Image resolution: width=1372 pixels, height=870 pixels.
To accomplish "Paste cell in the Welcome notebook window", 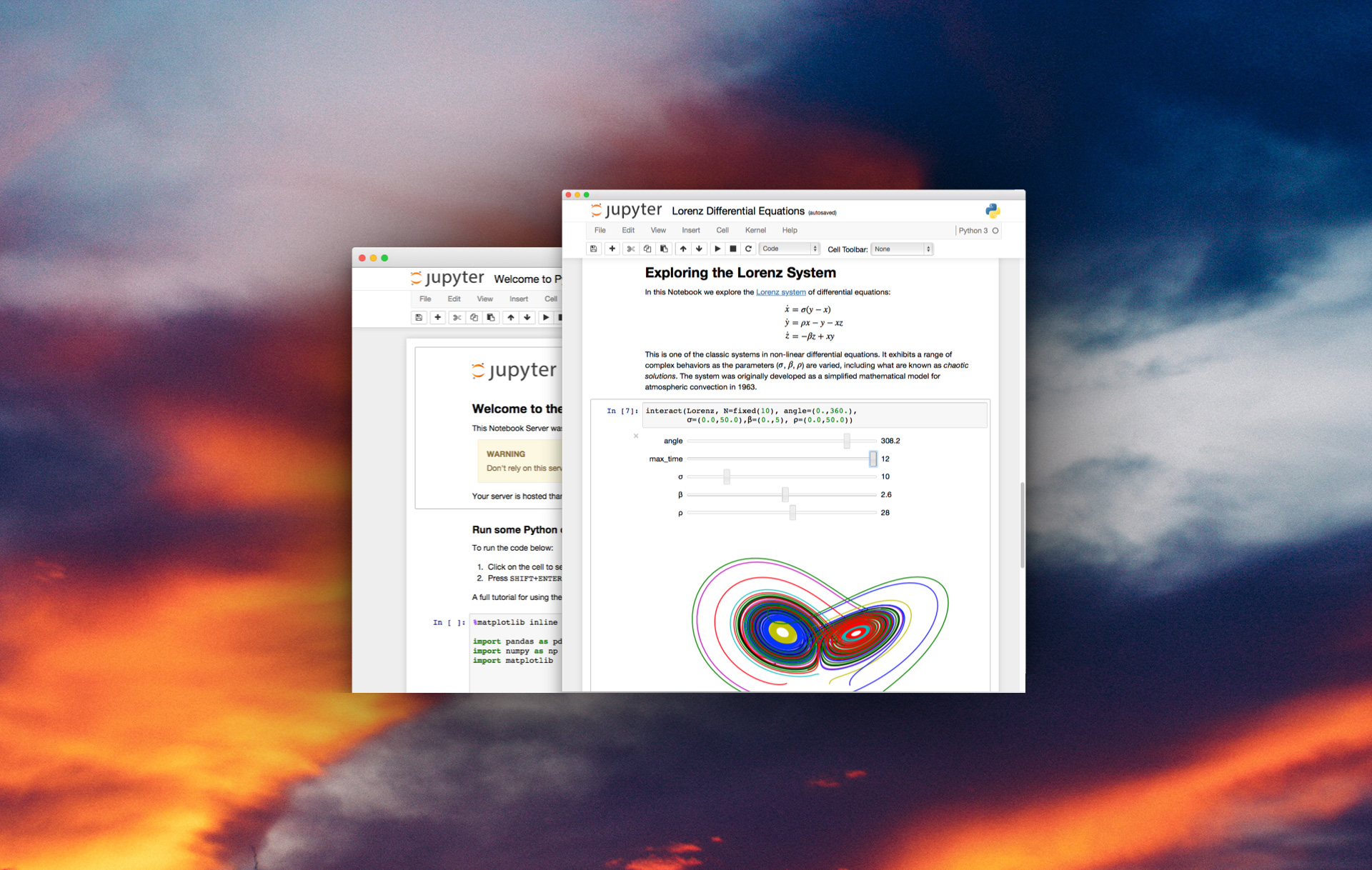I will click(491, 317).
